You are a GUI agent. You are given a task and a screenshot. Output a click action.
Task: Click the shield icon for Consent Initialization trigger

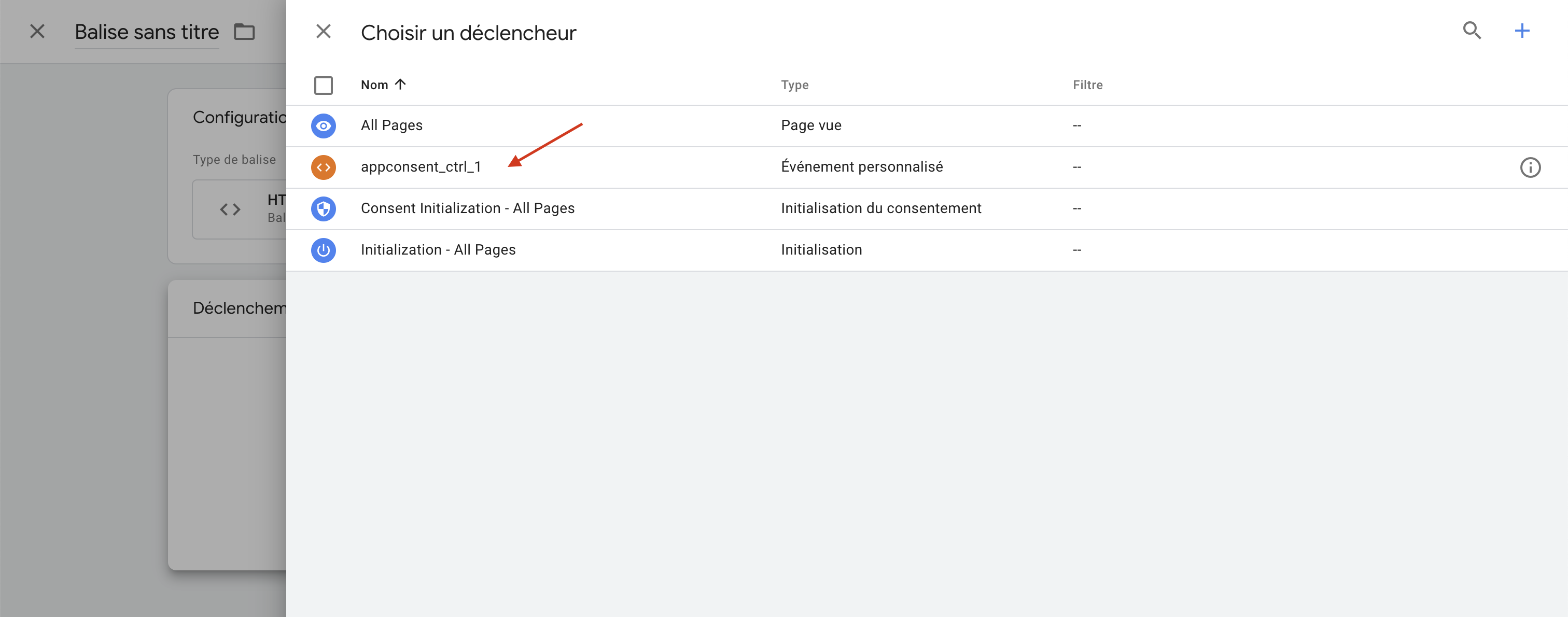point(324,208)
